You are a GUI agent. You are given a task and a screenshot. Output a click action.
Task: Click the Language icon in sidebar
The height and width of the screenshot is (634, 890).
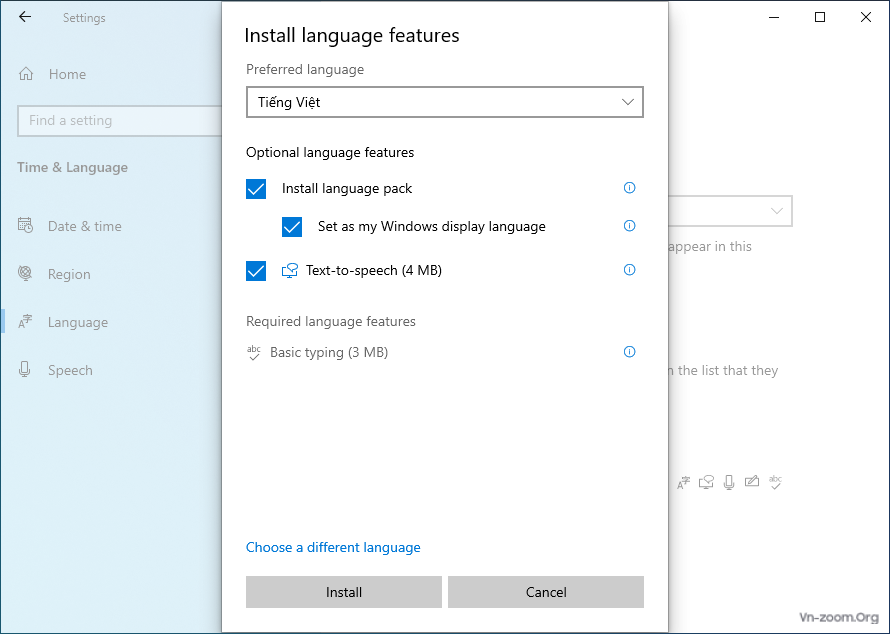[25, 321]
